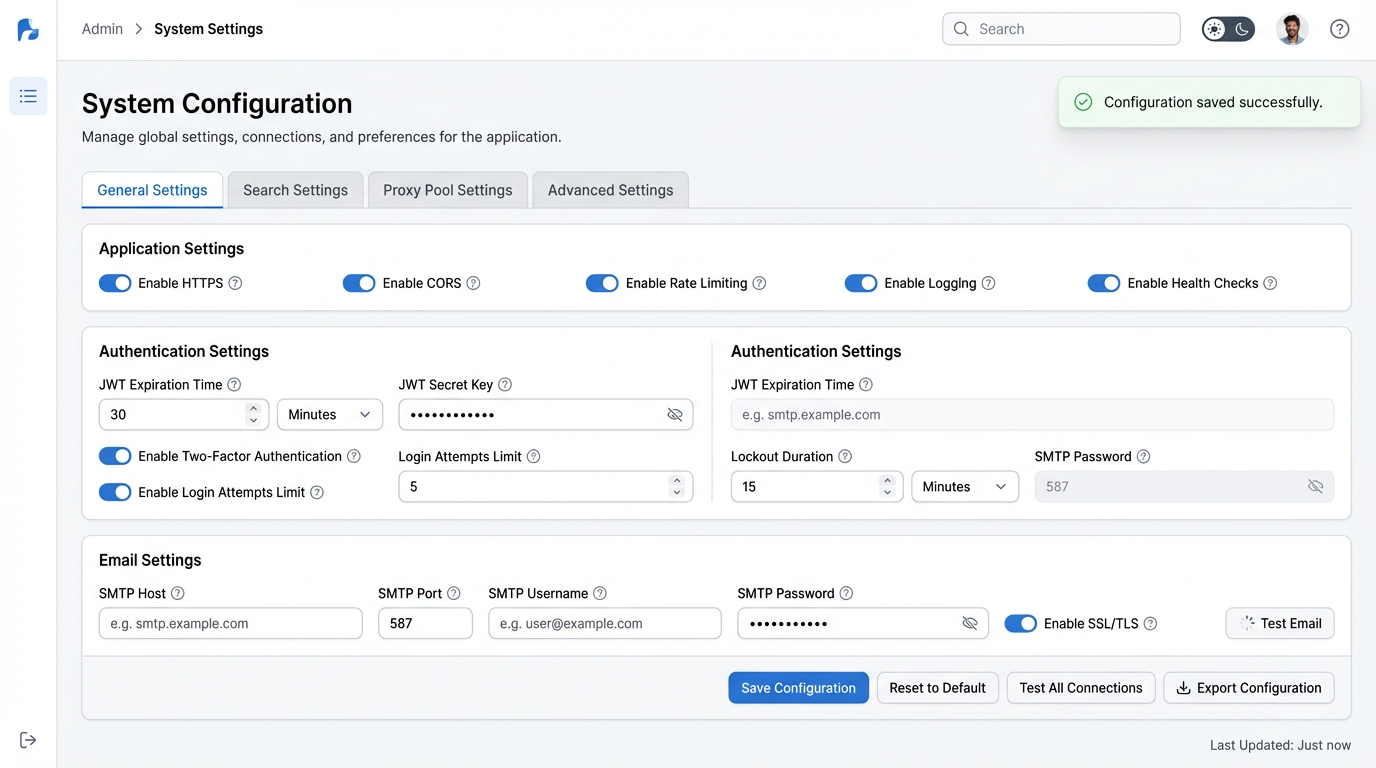Switch the light/dark theme toggle
Image resolution: width=1376 pixels, height=768 pixels.
coord(1228,29)
